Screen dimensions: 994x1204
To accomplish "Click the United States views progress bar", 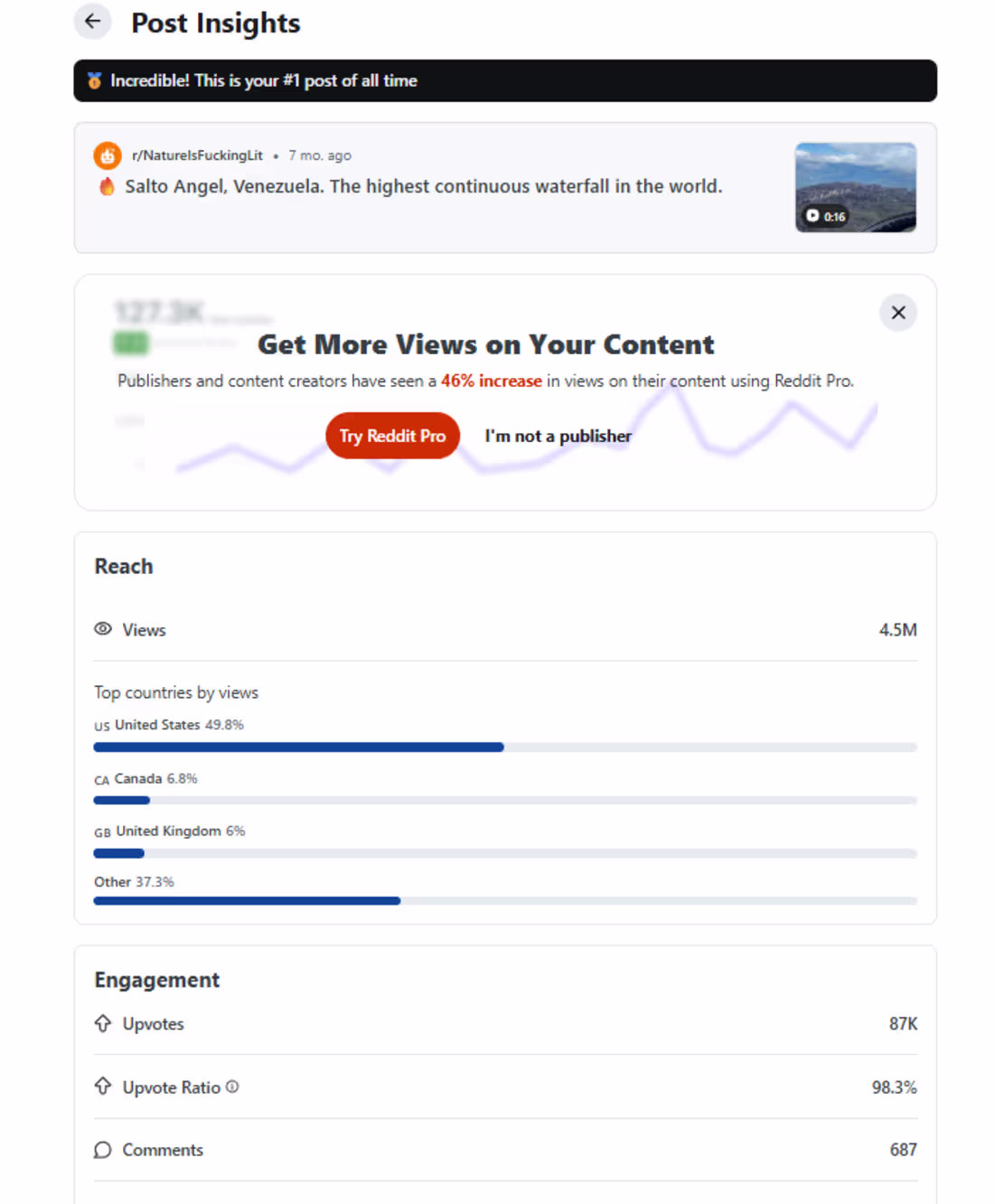I will coord(505,748).
